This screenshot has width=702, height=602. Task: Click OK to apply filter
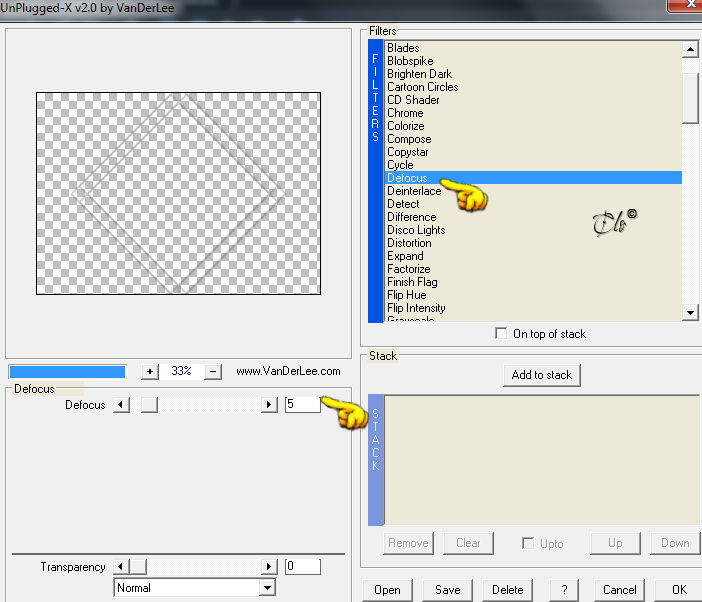point(679,589)
